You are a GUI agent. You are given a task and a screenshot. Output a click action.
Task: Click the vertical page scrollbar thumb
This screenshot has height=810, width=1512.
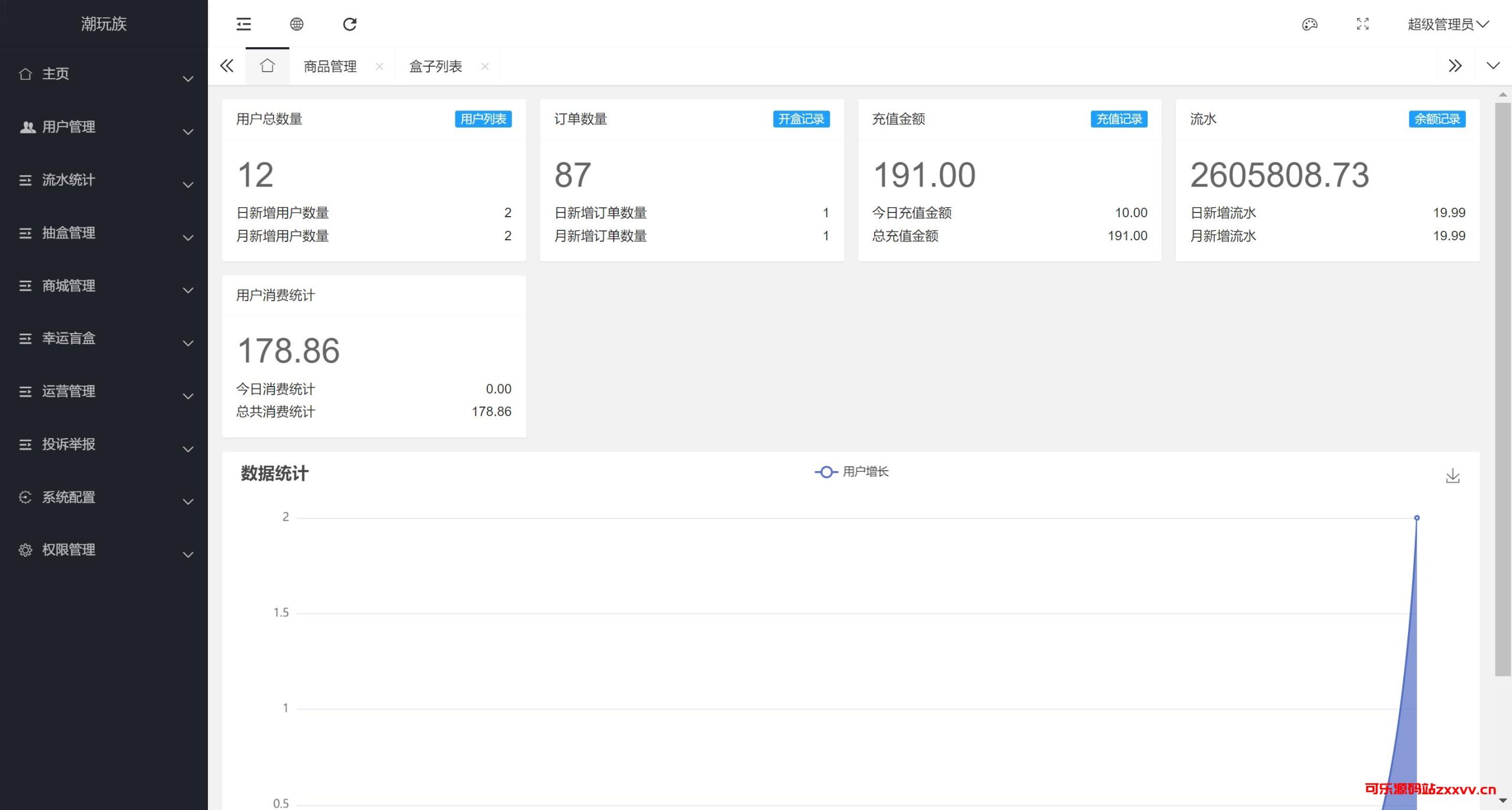[1503, 390]
